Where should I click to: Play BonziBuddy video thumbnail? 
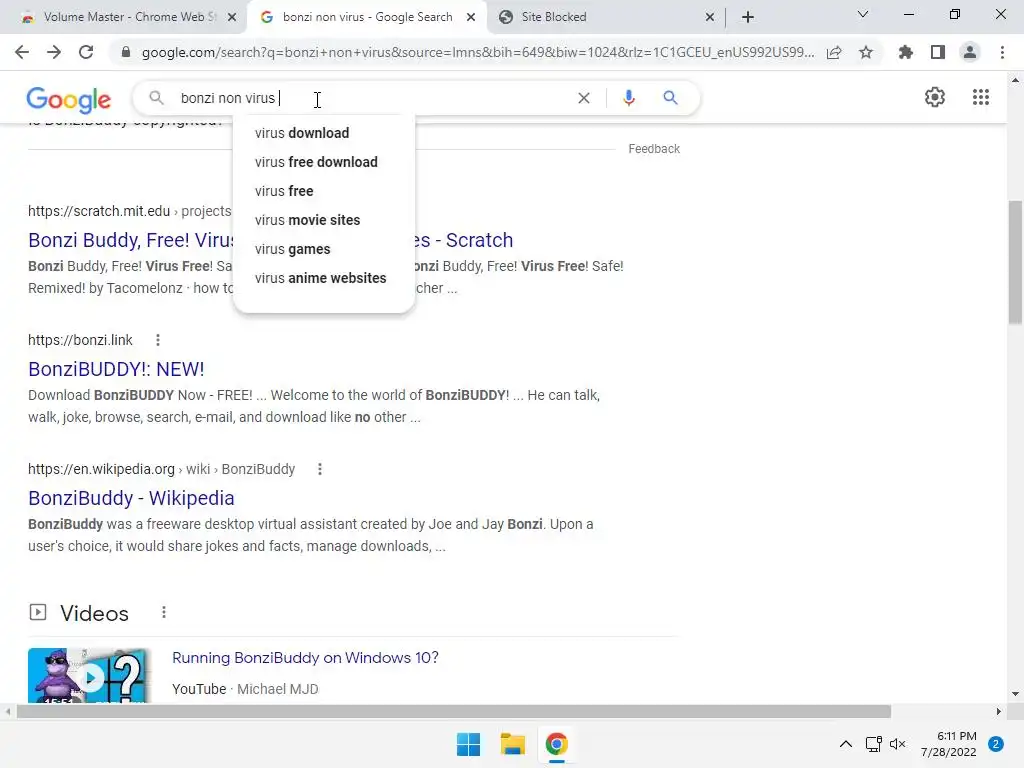pos(89,676)
